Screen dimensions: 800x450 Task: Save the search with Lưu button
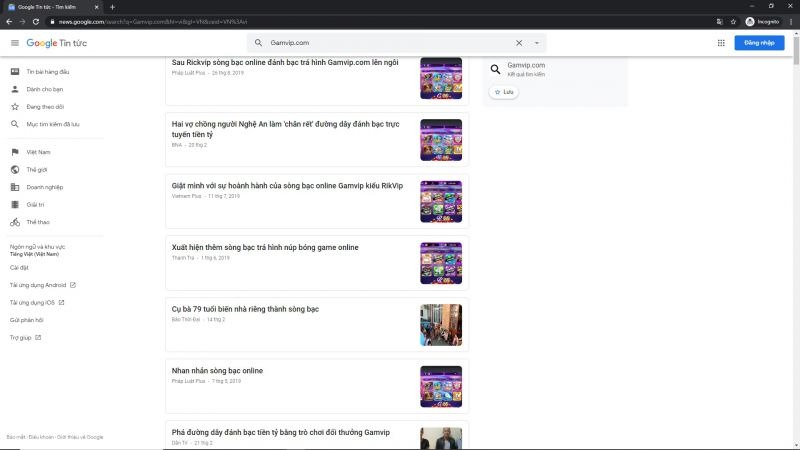click(504, 92)
